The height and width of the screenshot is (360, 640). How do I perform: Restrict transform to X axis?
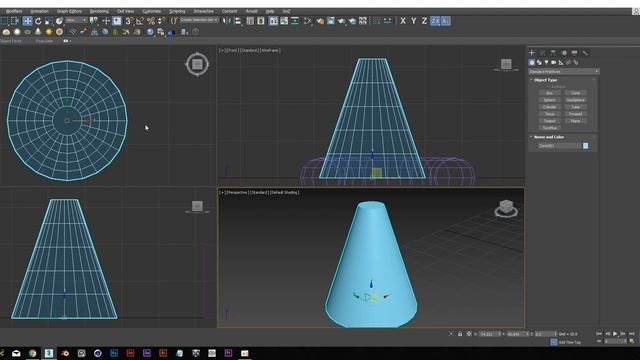pos(403,21)
